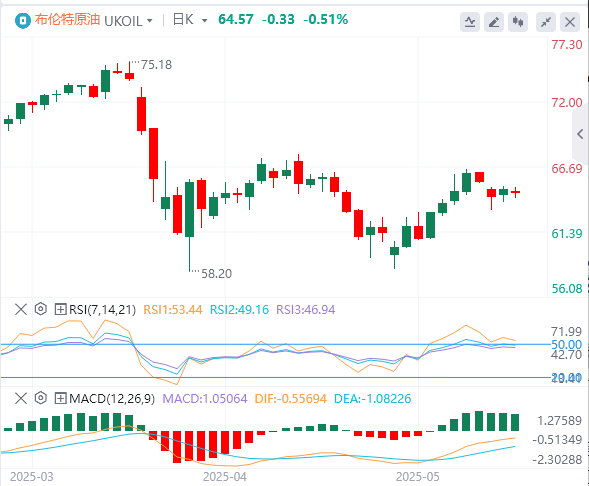Toggle MACD panel expand plus box
Screen dimensions: 589x486
pos(60,398)
